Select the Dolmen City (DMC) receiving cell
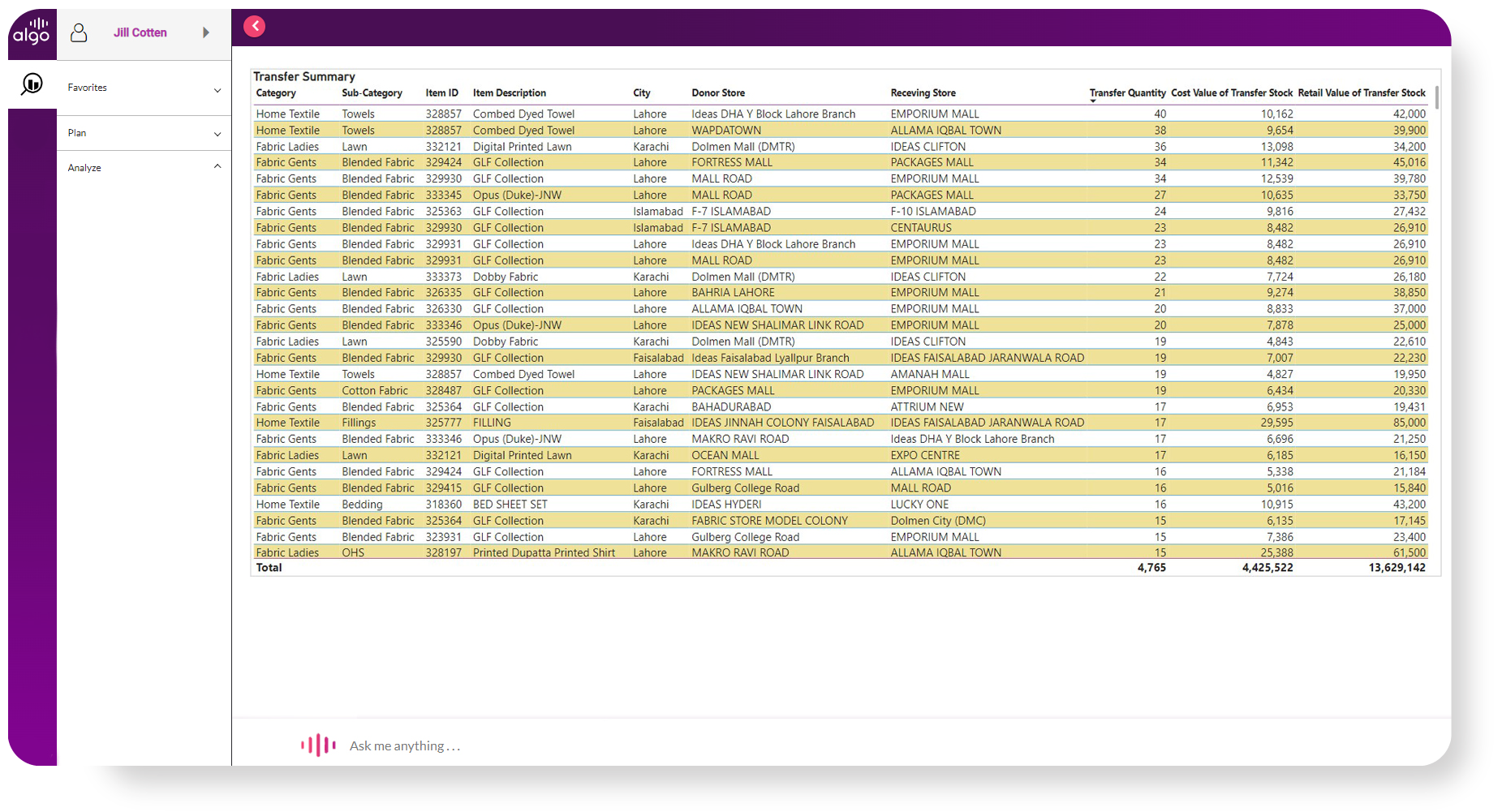Viewport: 1502px width, 812px height. (938, 521)
